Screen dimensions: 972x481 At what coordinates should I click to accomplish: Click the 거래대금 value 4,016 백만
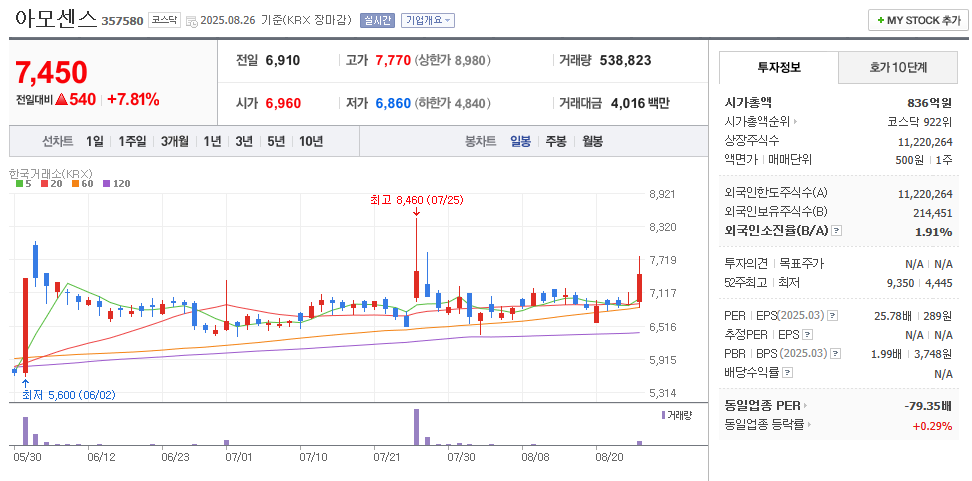(x=640, y=103)
